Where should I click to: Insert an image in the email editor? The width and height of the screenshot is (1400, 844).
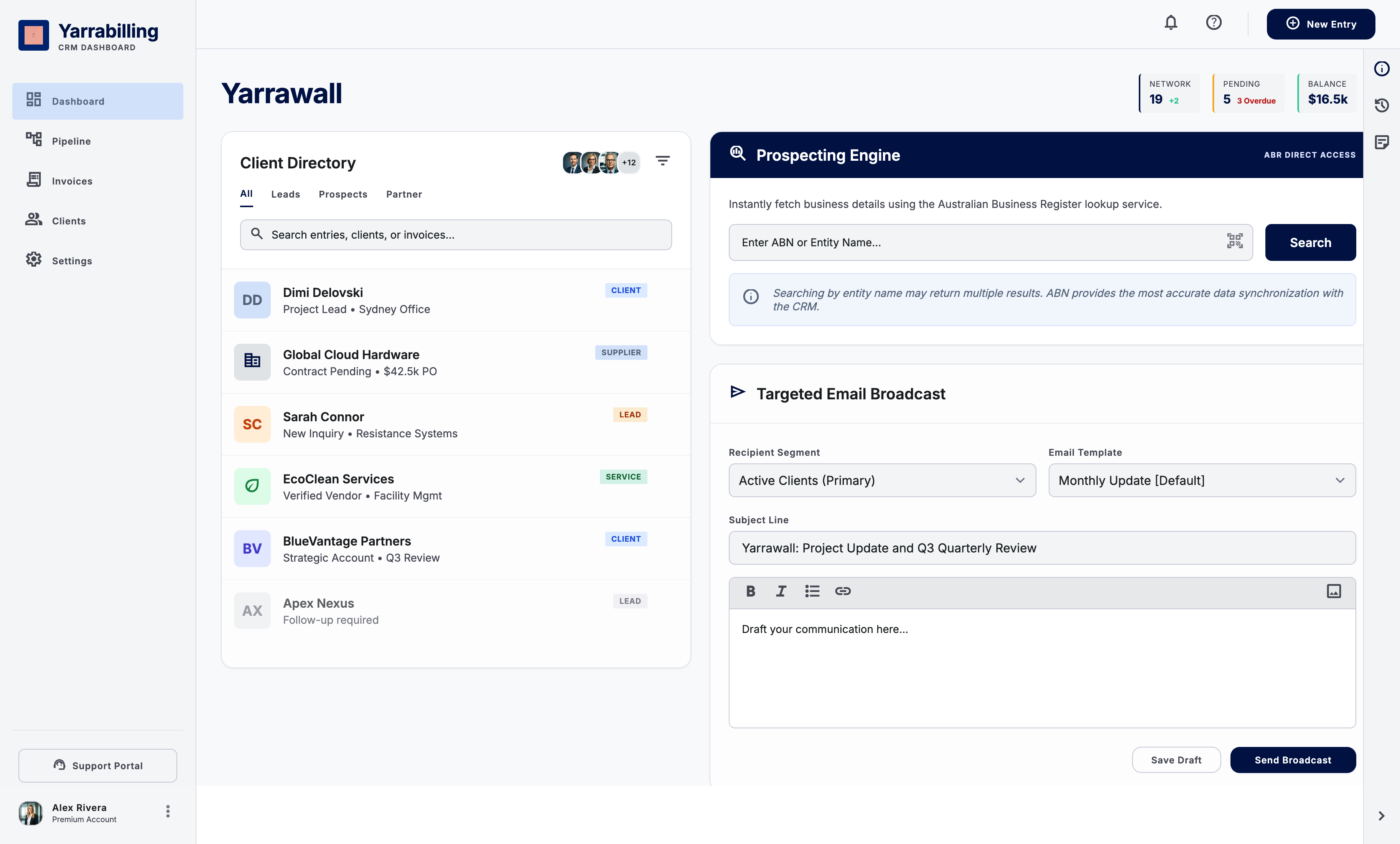point(1334,591)
